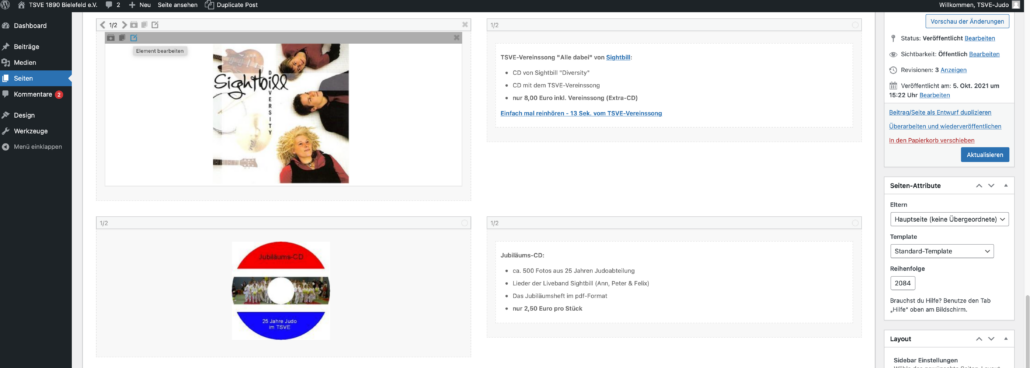Screen dimensions: 1030x368
Task: Collapse the Seiten-Attribute panel using triangle toggle
Action: point(1005,186)
